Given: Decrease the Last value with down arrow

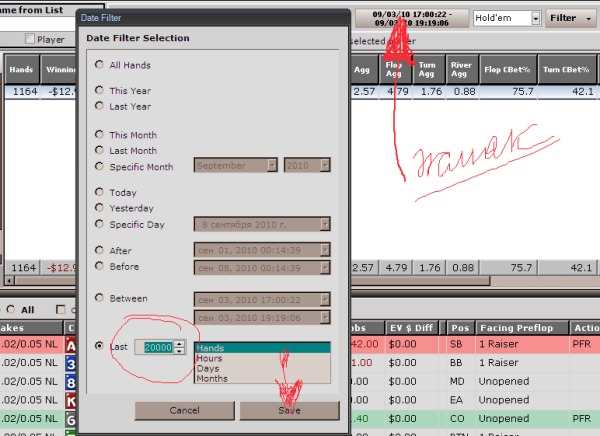Looking at the screenshot, I should [179, 351].
